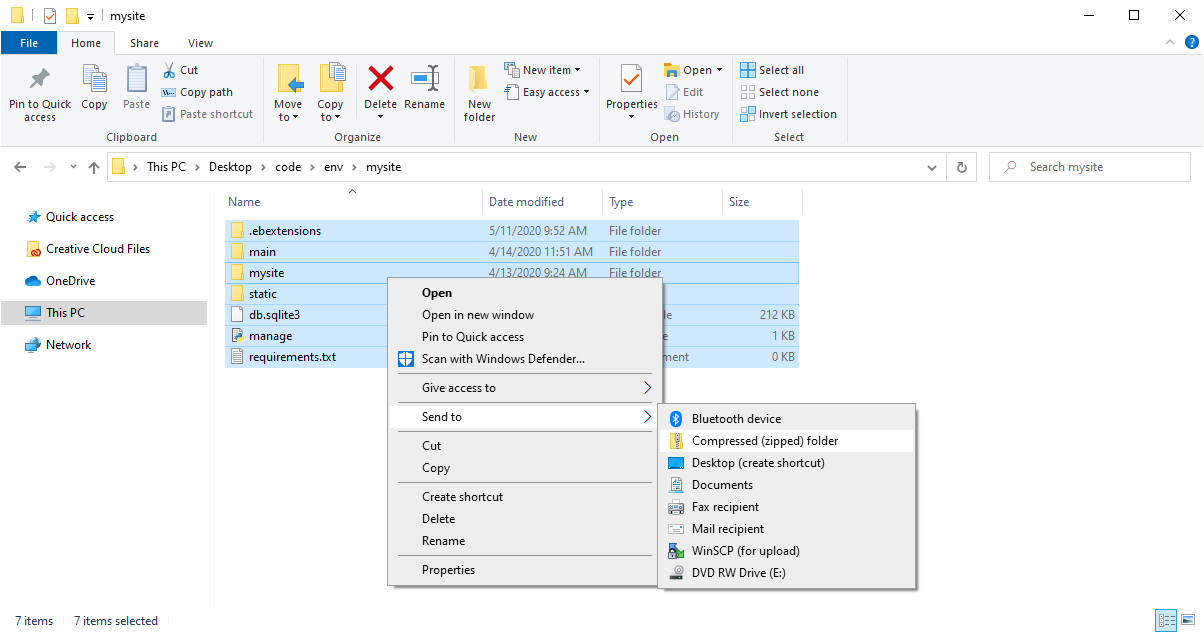Click Paste shortcut in ribbon
This screenshot has width=1204, height=633.
(208, 114)
